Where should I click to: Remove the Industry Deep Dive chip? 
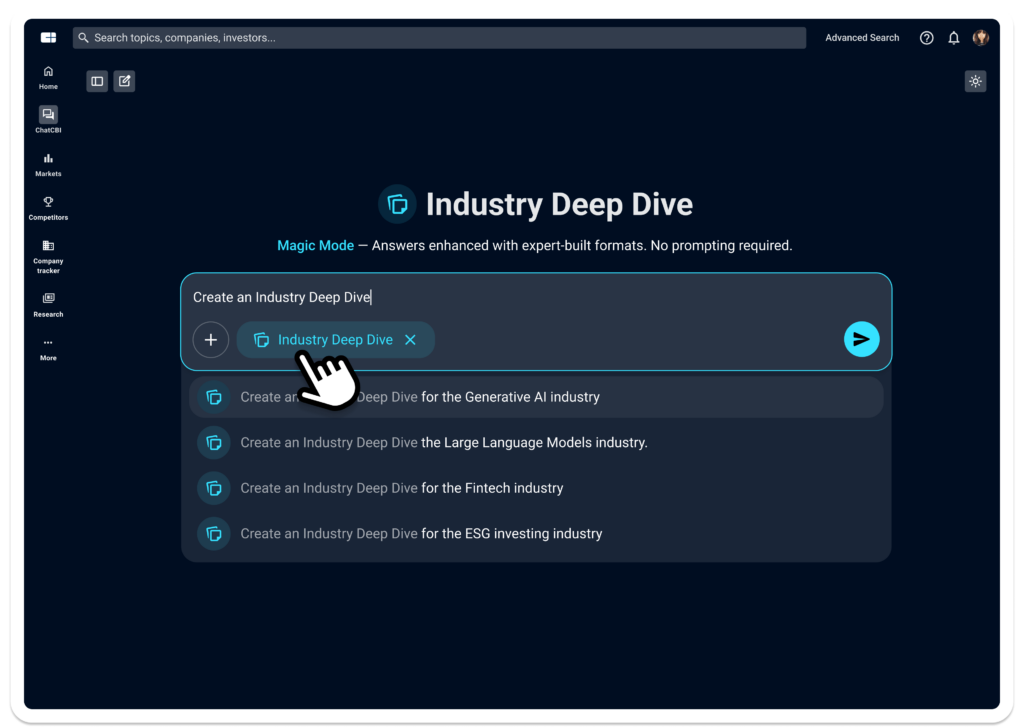point(410,340)
